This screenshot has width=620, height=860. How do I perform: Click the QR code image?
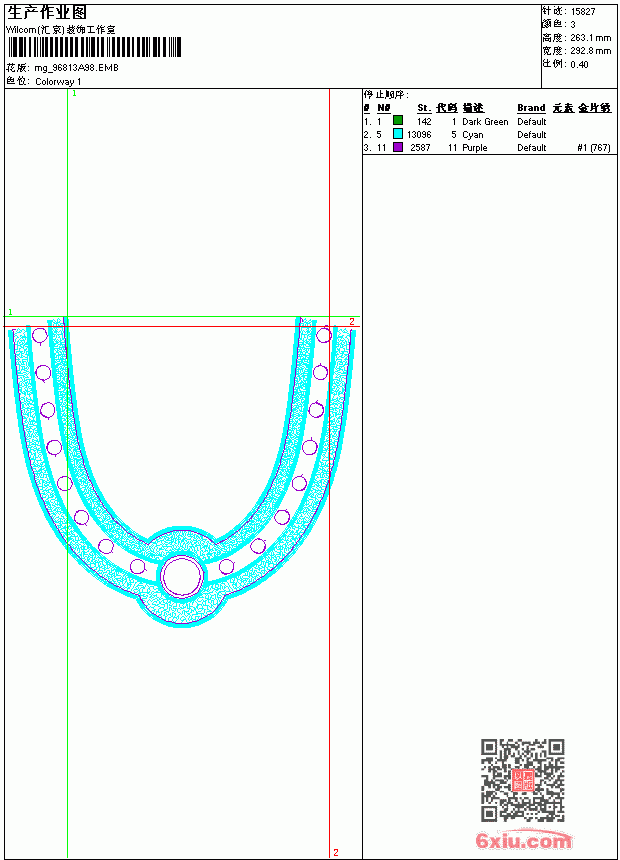tap(523, 780)
